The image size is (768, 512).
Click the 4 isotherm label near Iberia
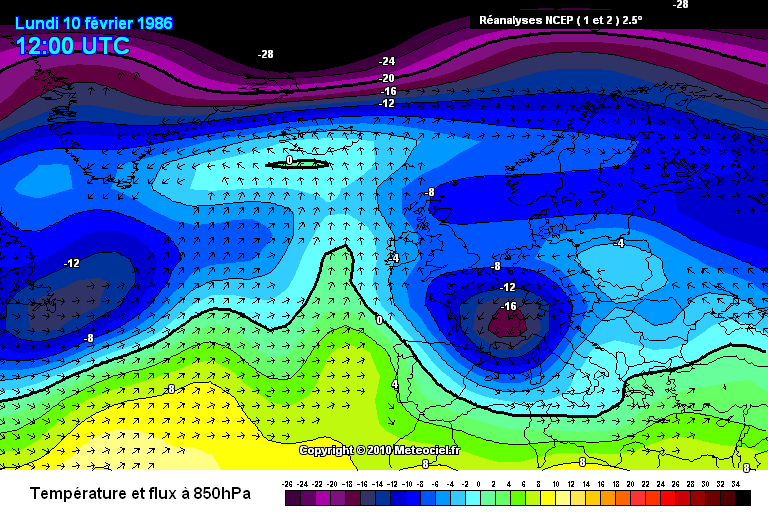pyautogui.click(x=395, y=384)
